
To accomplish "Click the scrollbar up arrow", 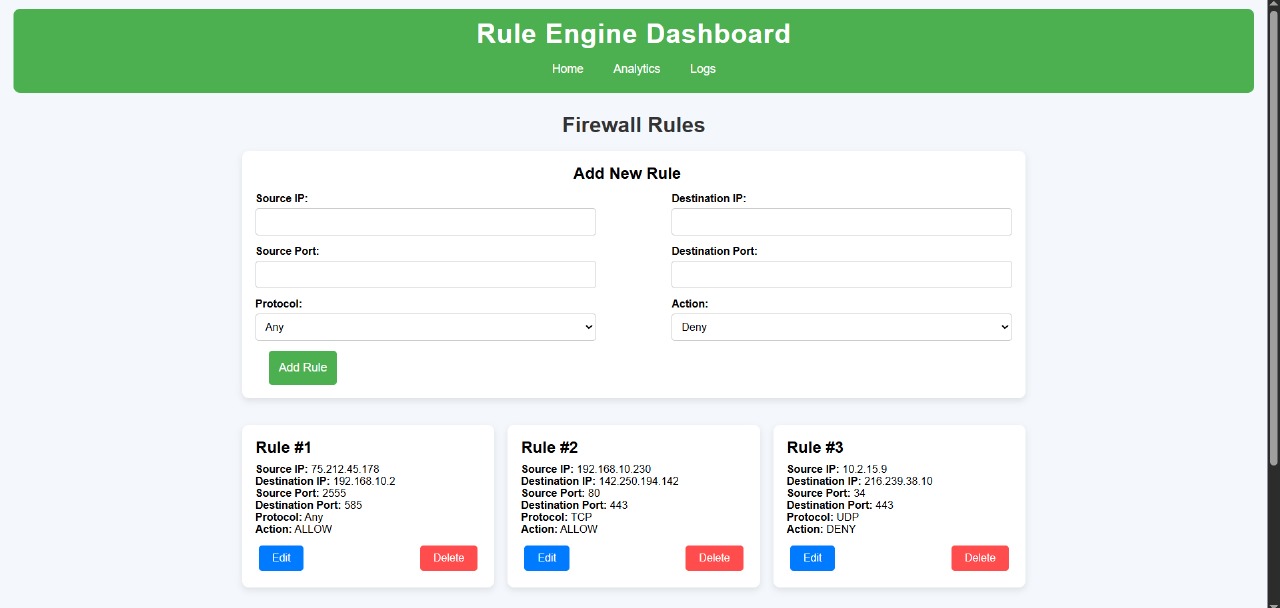I will coord(1272,6).
